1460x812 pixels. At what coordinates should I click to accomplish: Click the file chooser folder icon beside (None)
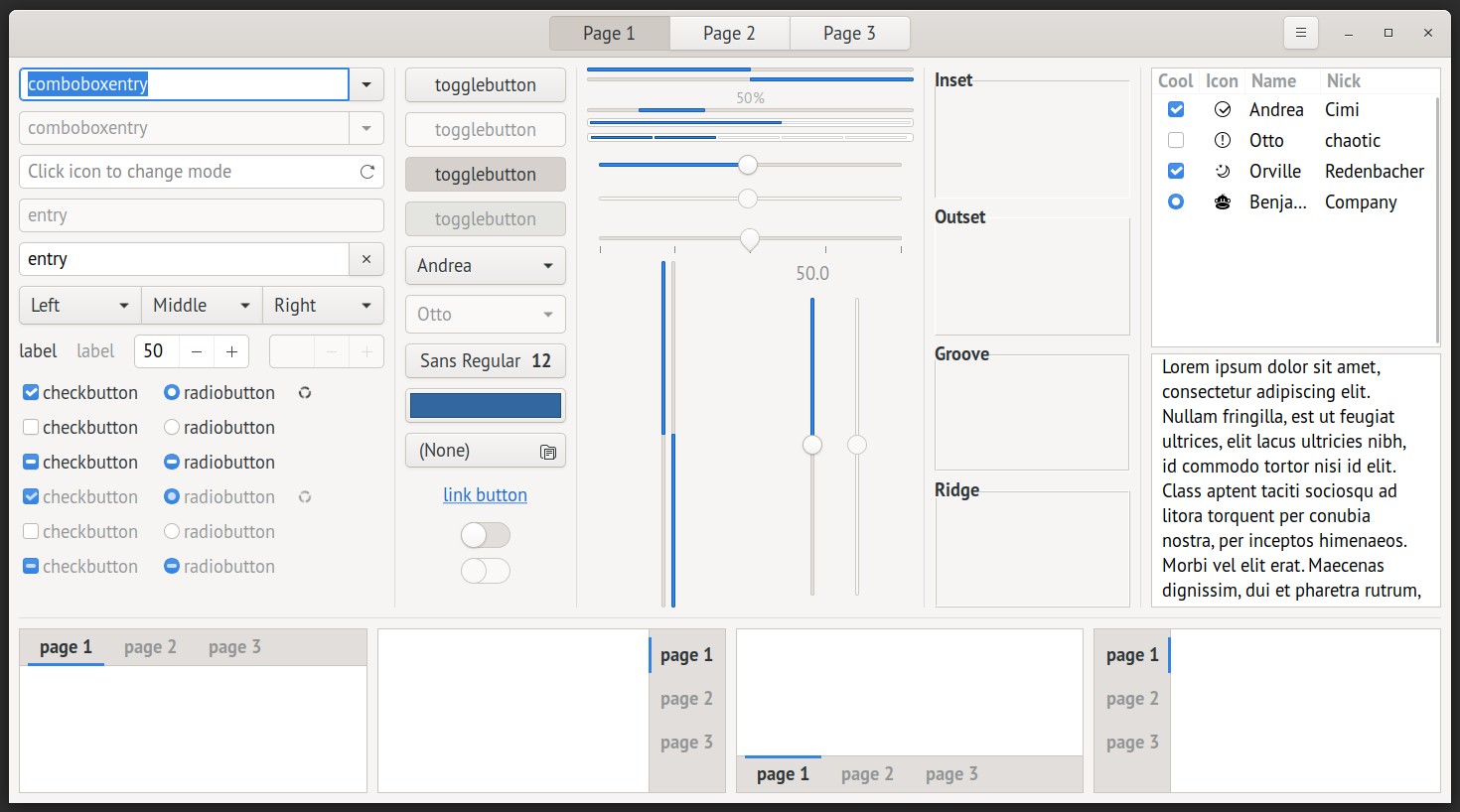click(547, 452)
